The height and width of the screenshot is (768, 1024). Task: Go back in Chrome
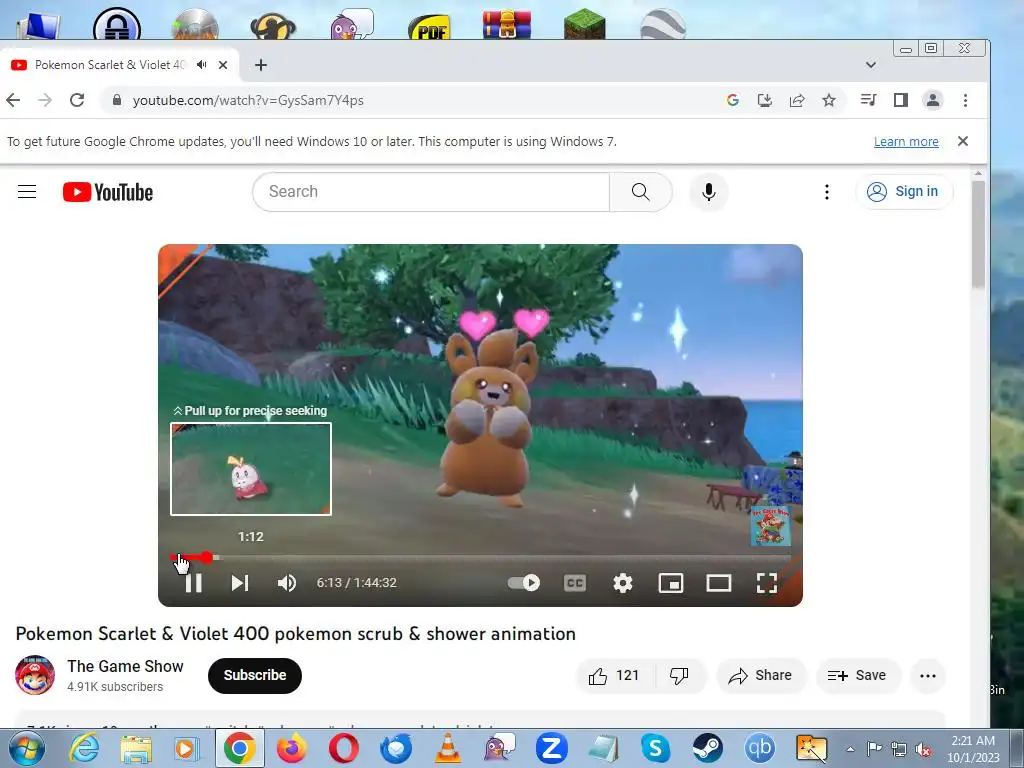coord(13,100)
